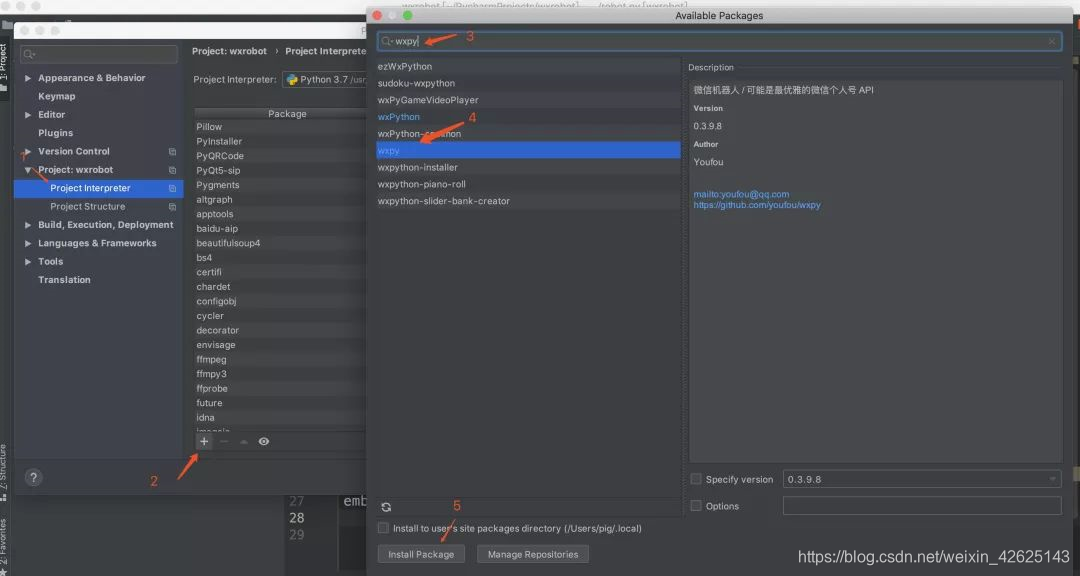The height and width of the screenshot is (576, 1080).
Task: Expand Build, Execution, Deployment section
Action: [x=28, y=225]
